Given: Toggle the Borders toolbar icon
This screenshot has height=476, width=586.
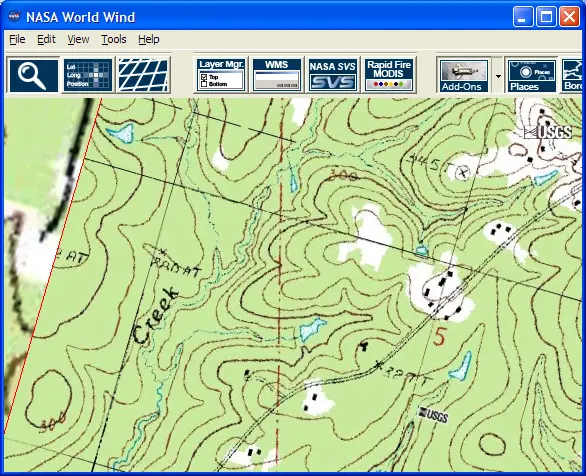Looking at the screenshot, I should (572, 75).
